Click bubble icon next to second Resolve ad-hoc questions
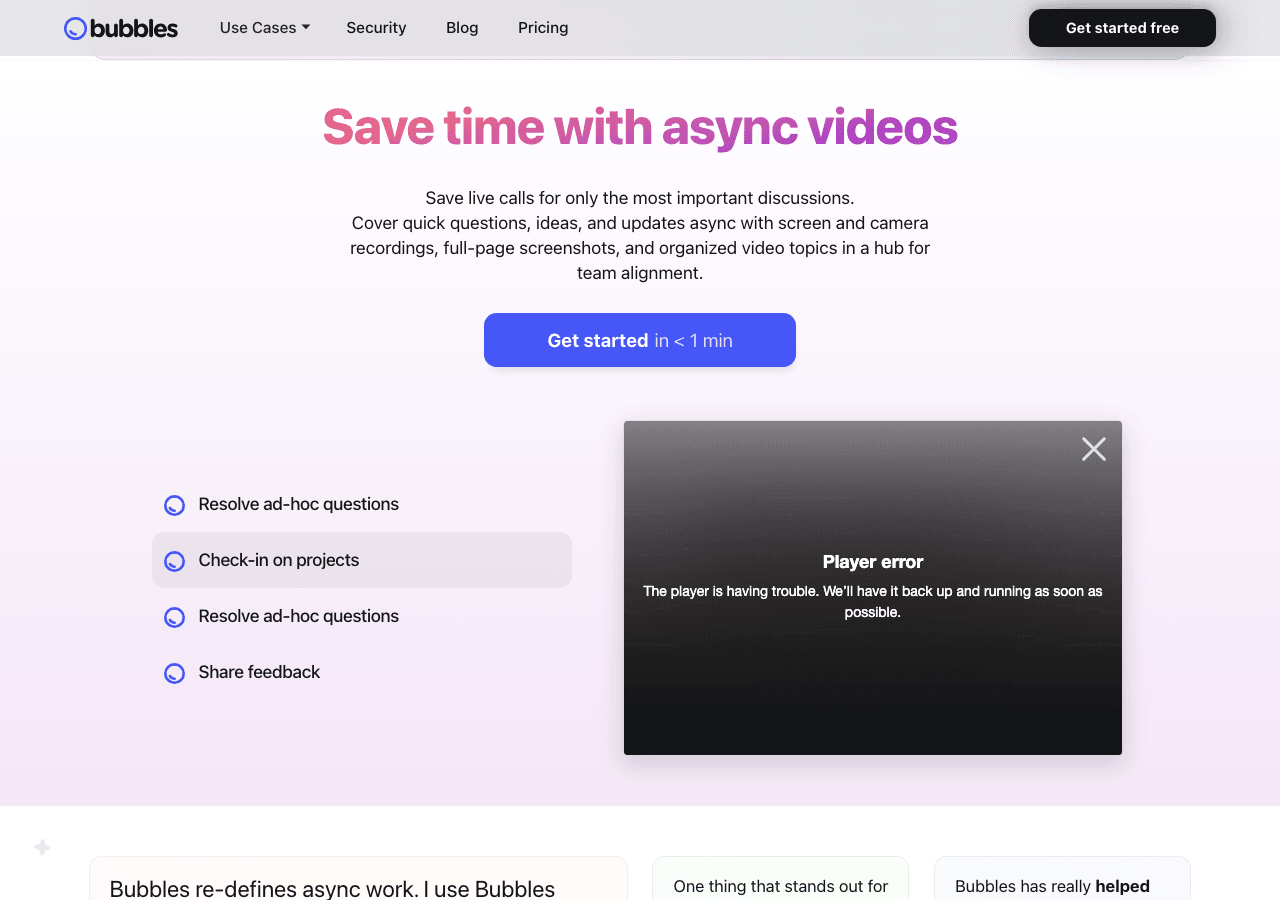1280x900 pixels. tap(174, 617)
